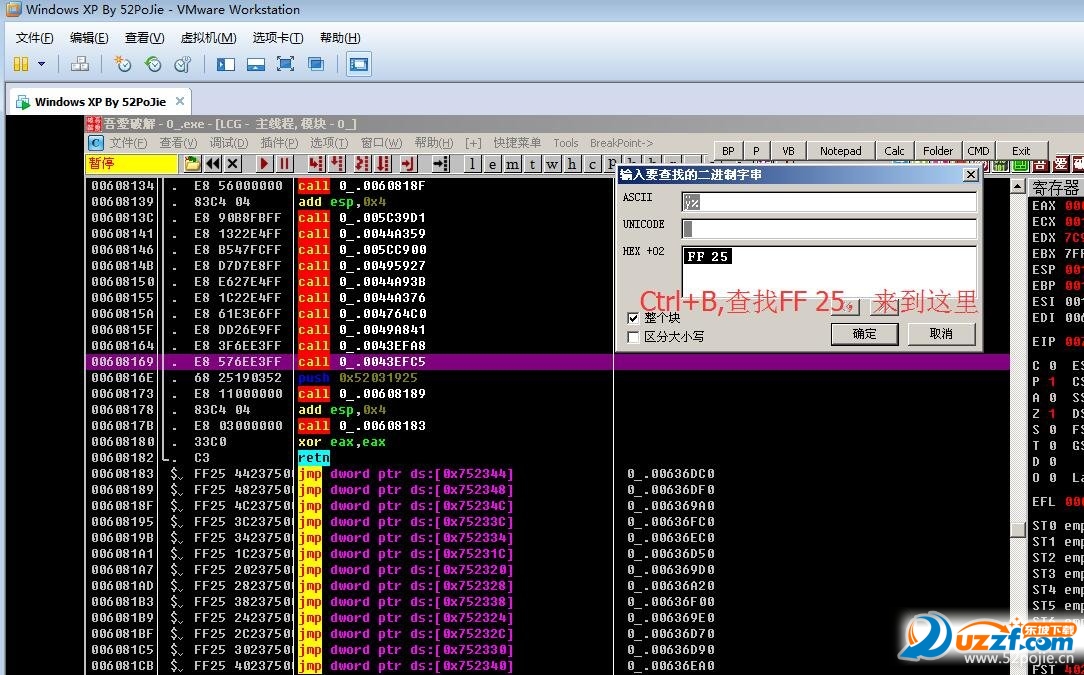This screenshot has height=675, width=1084.
Task: Open debugger 窗口(W) menu
Action: coord(381,143)
